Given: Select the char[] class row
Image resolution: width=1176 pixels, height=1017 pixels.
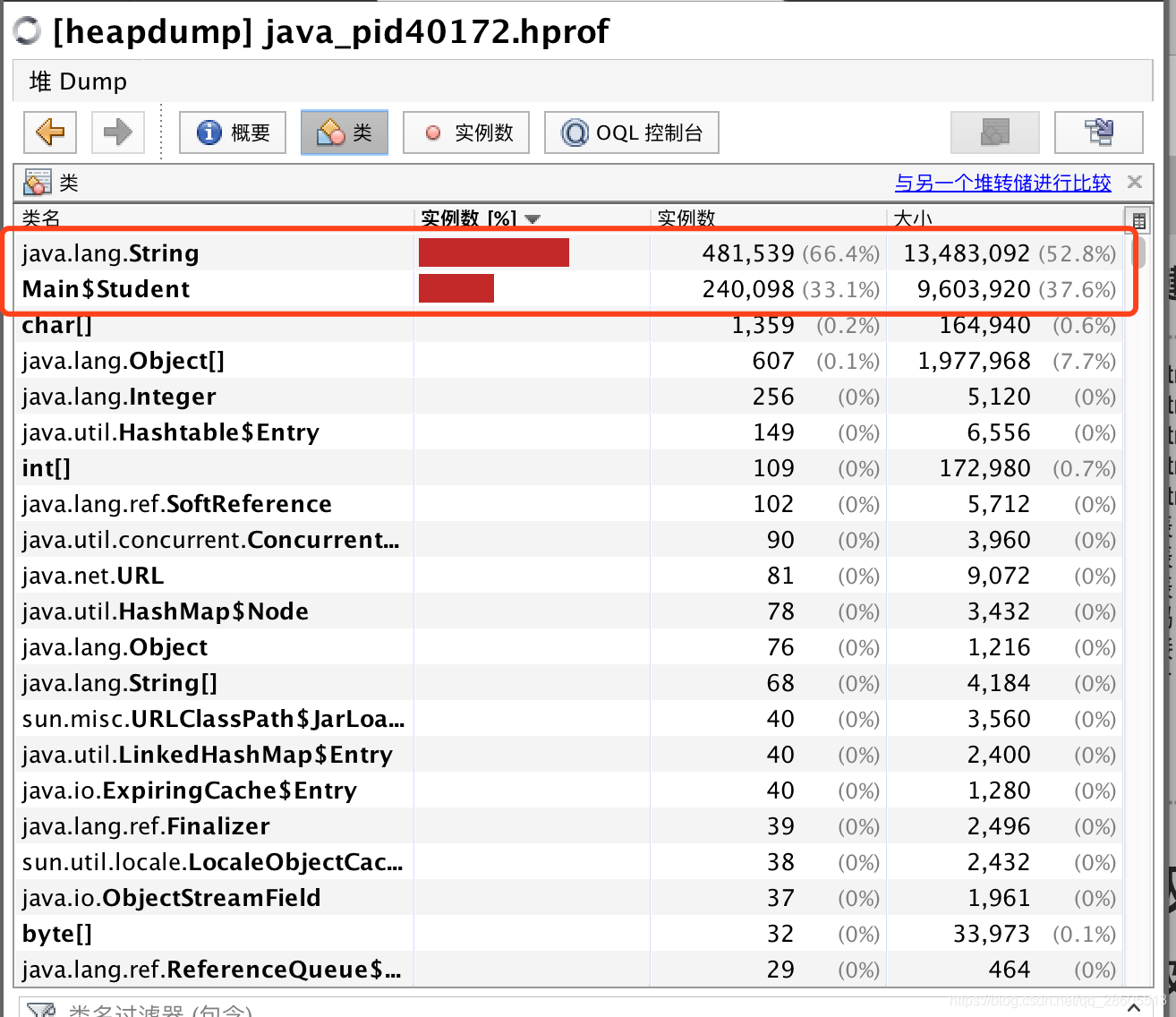Looking at the screenshot, I should (568, 325).
